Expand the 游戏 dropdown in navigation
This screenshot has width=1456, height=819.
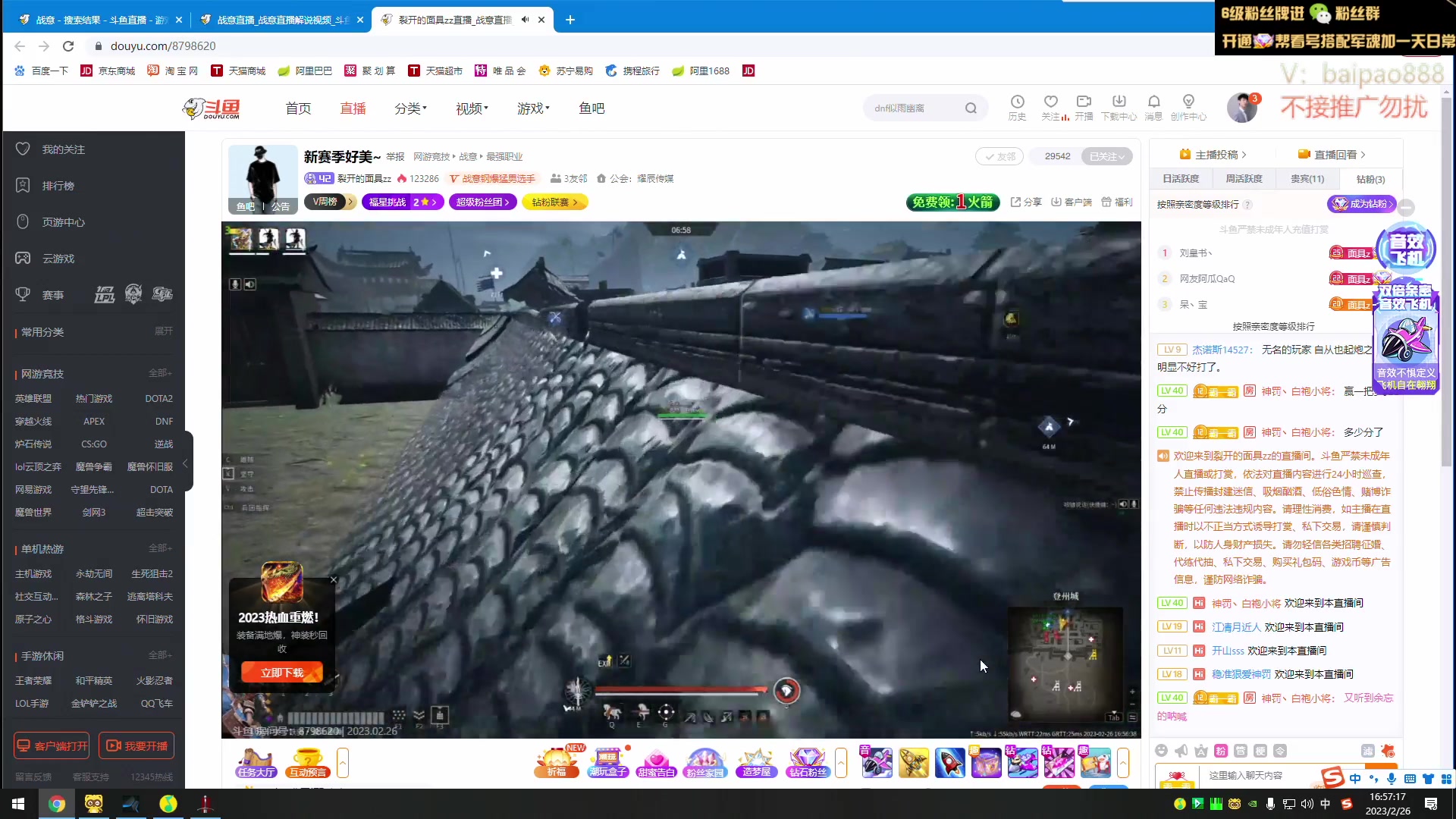coord(533,108)
